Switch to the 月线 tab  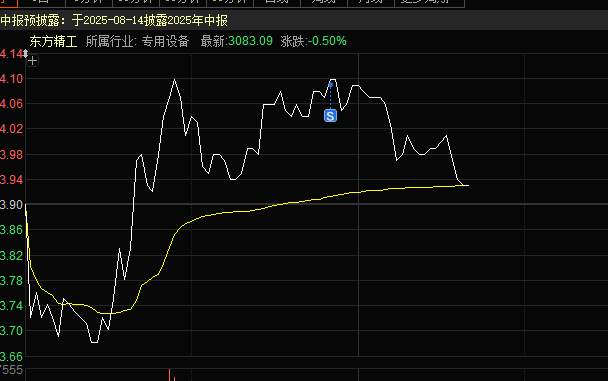point(371,2)
